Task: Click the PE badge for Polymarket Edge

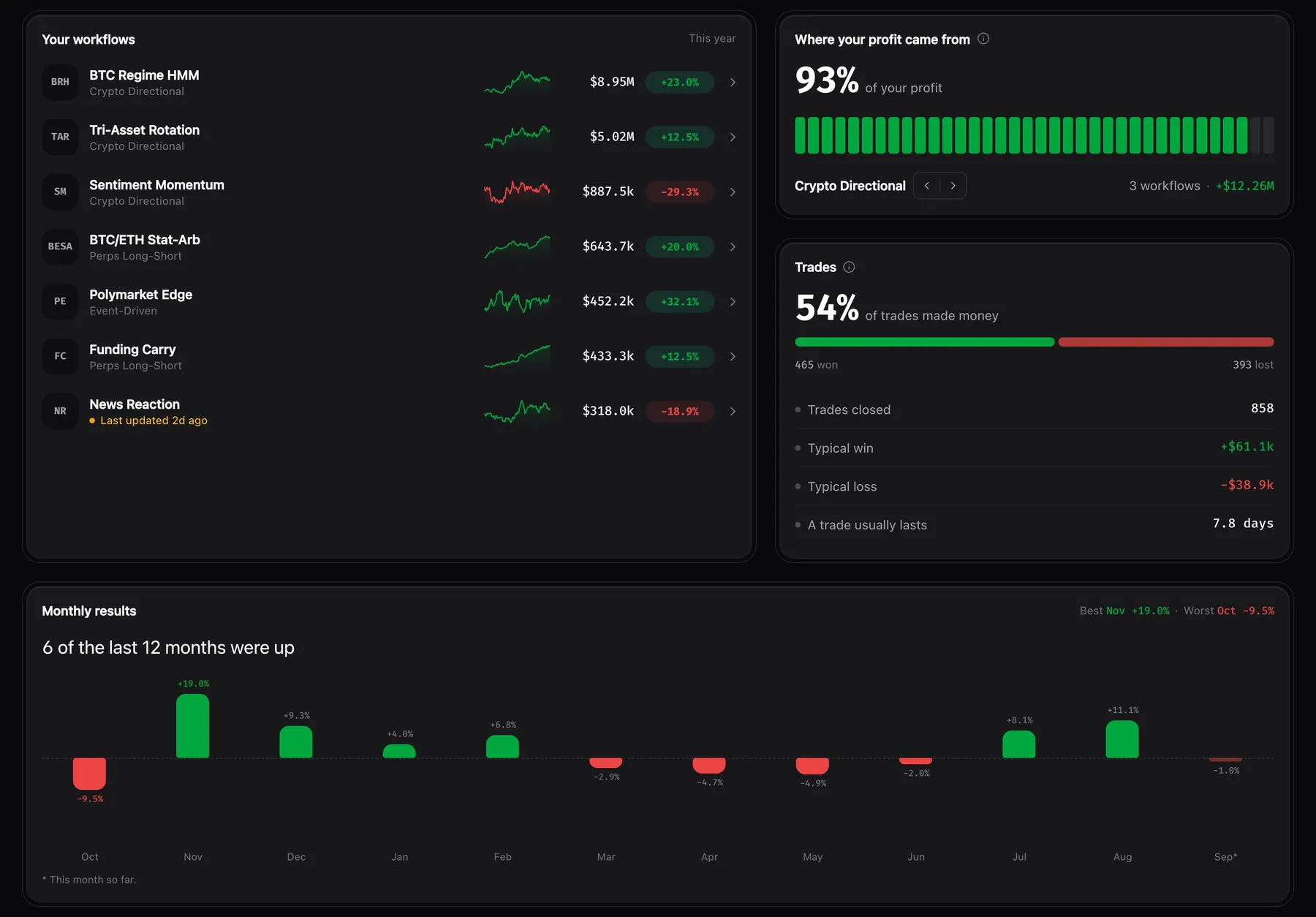Action: click(x=60, y=301)
